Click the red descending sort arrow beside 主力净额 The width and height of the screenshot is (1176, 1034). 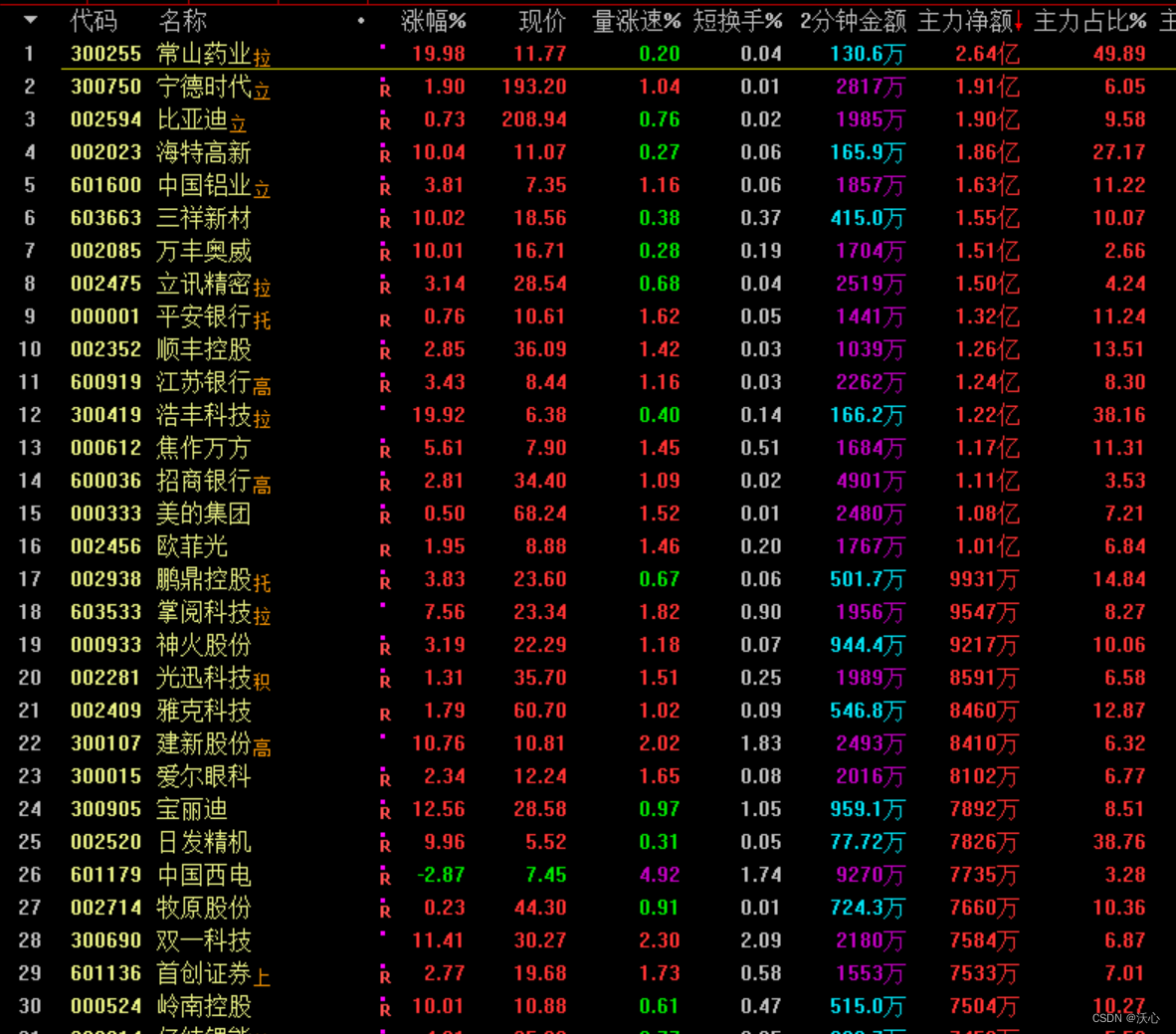pos(1019,23)
